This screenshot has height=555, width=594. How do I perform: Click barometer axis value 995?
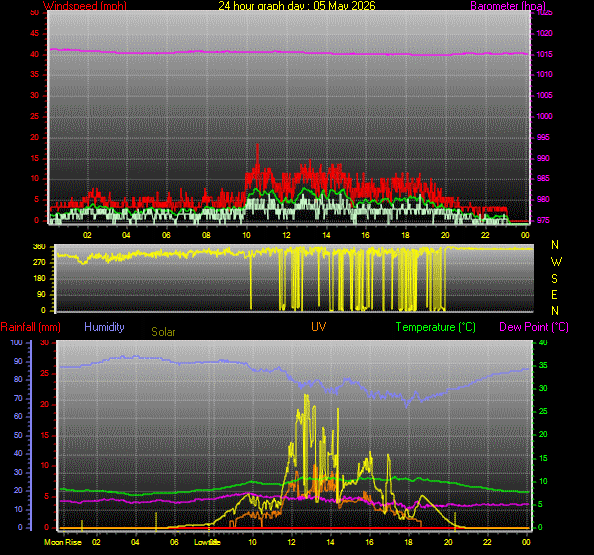pyautogui.click(x=543, y=137)
